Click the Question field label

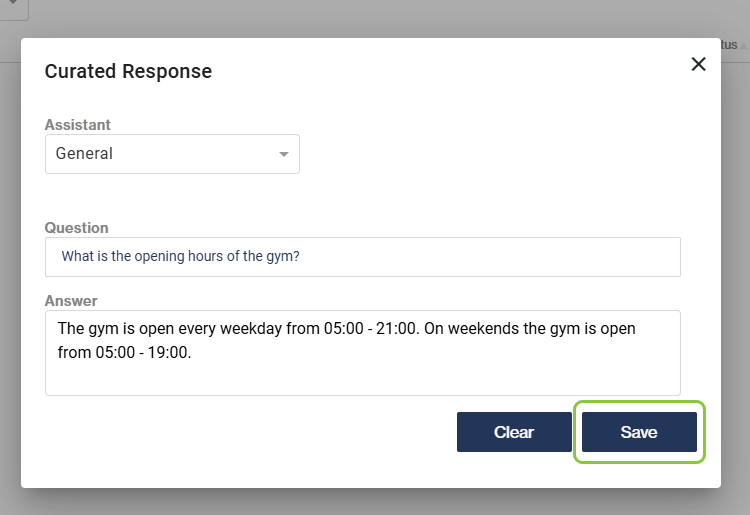click(77, 228)
